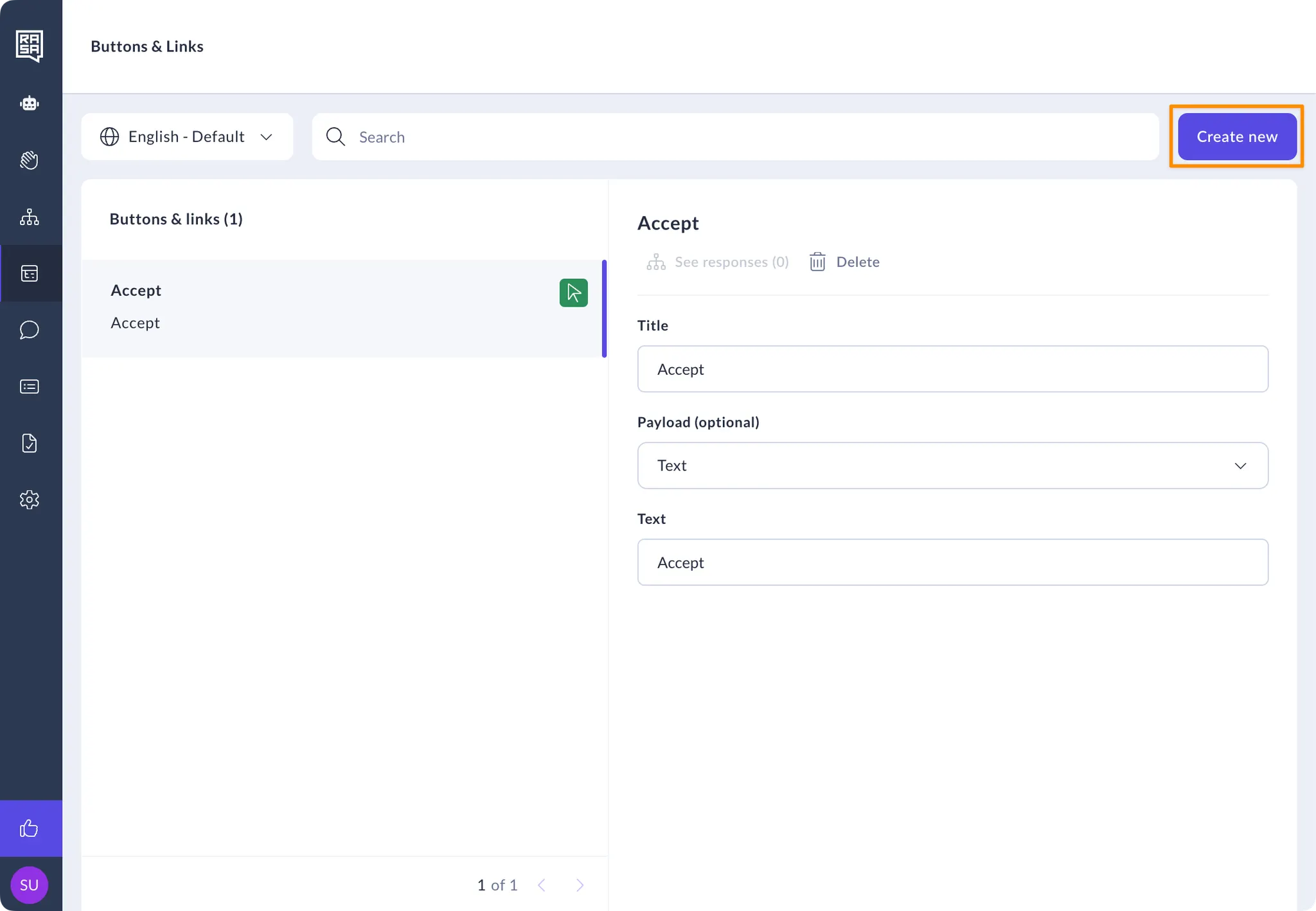
Task: Click the Title input field
Action: 952,369
